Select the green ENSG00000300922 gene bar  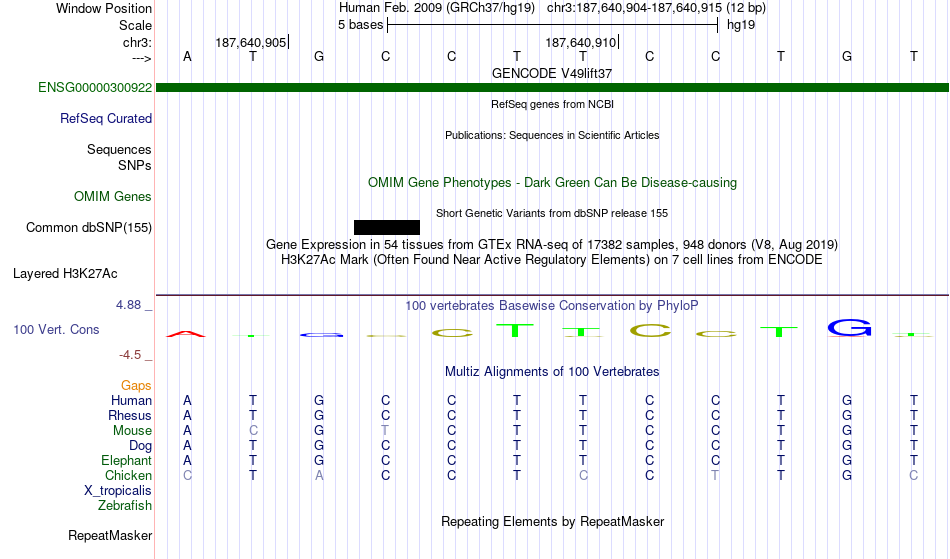click(x=553, y=88)
